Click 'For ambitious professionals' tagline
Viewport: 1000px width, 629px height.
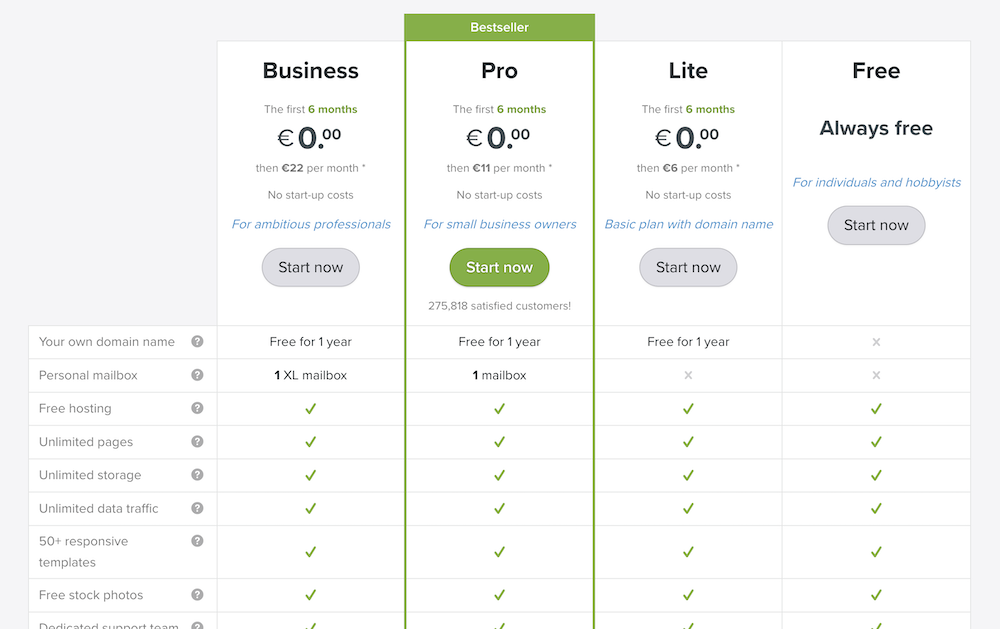[311, 224]
